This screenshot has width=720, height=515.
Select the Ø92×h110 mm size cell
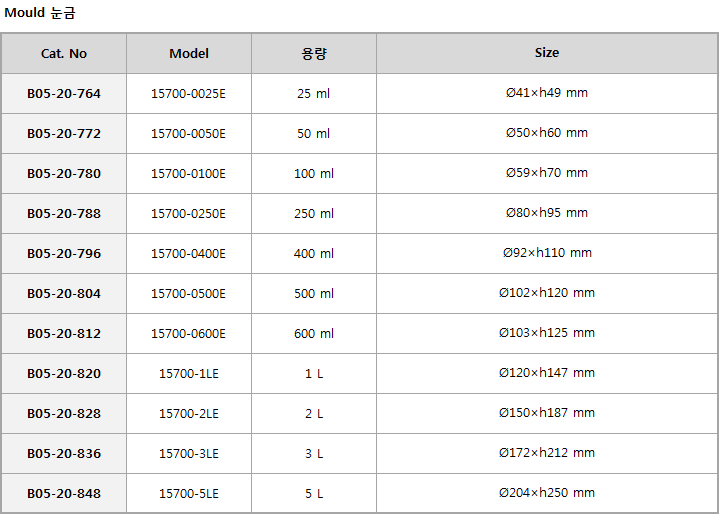[x=547, y=253]
